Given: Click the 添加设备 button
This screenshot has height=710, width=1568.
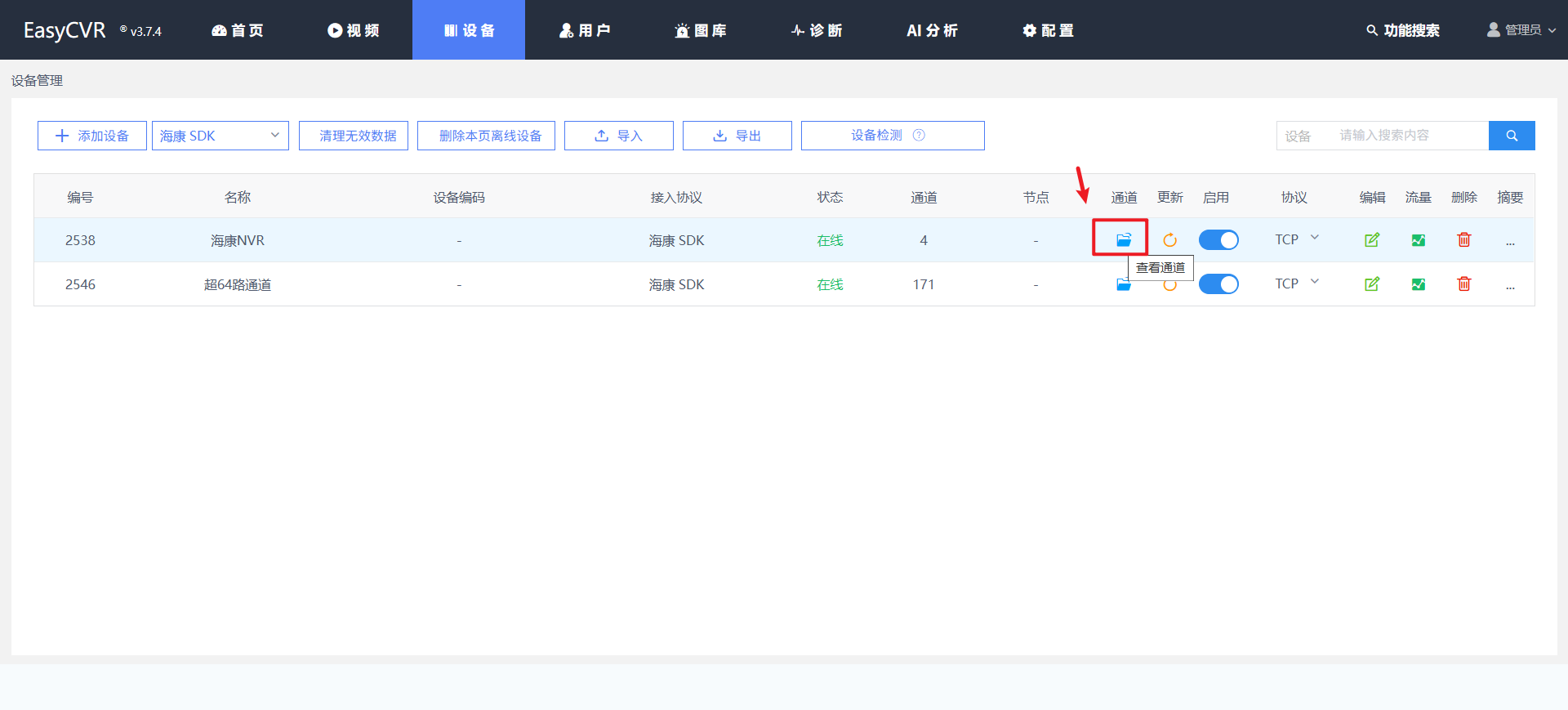Looking at the screenshot, I should (92, 136).
